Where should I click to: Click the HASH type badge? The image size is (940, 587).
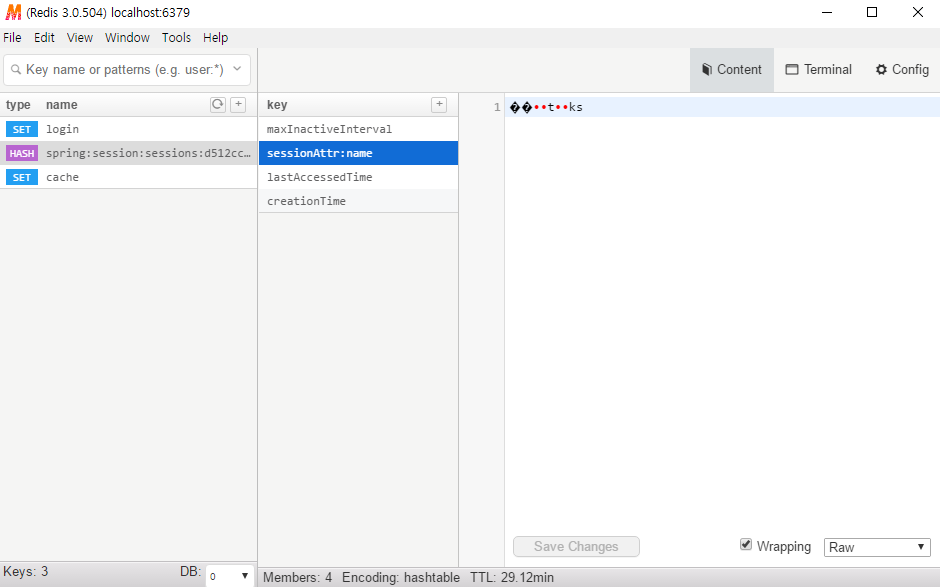[22, 153]
